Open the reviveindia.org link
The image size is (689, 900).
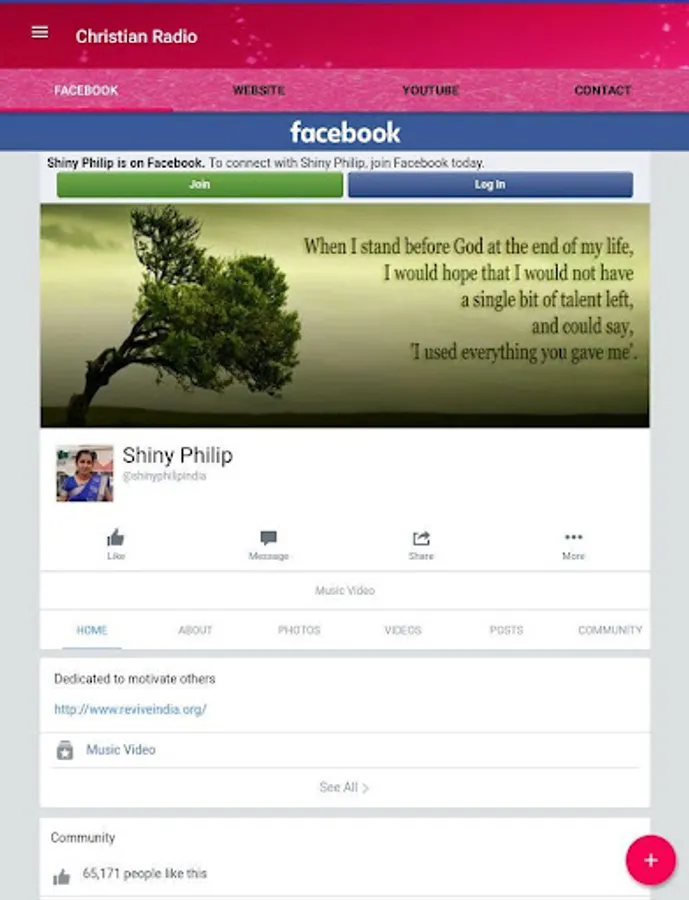click(x=130, y=709)
